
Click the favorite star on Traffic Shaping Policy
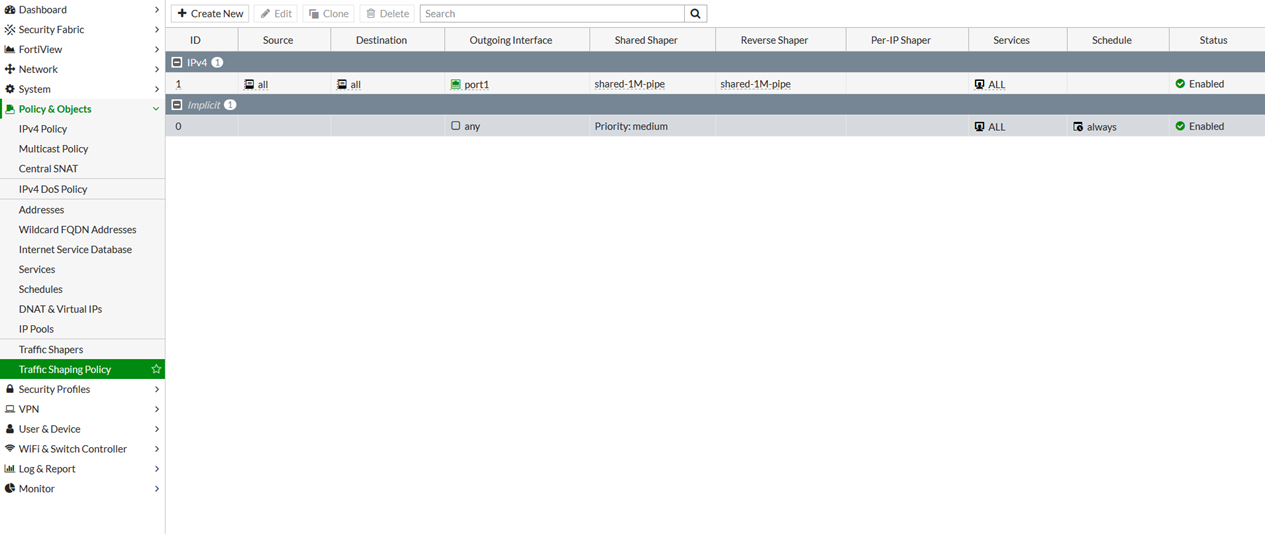(x=156, y=369)
